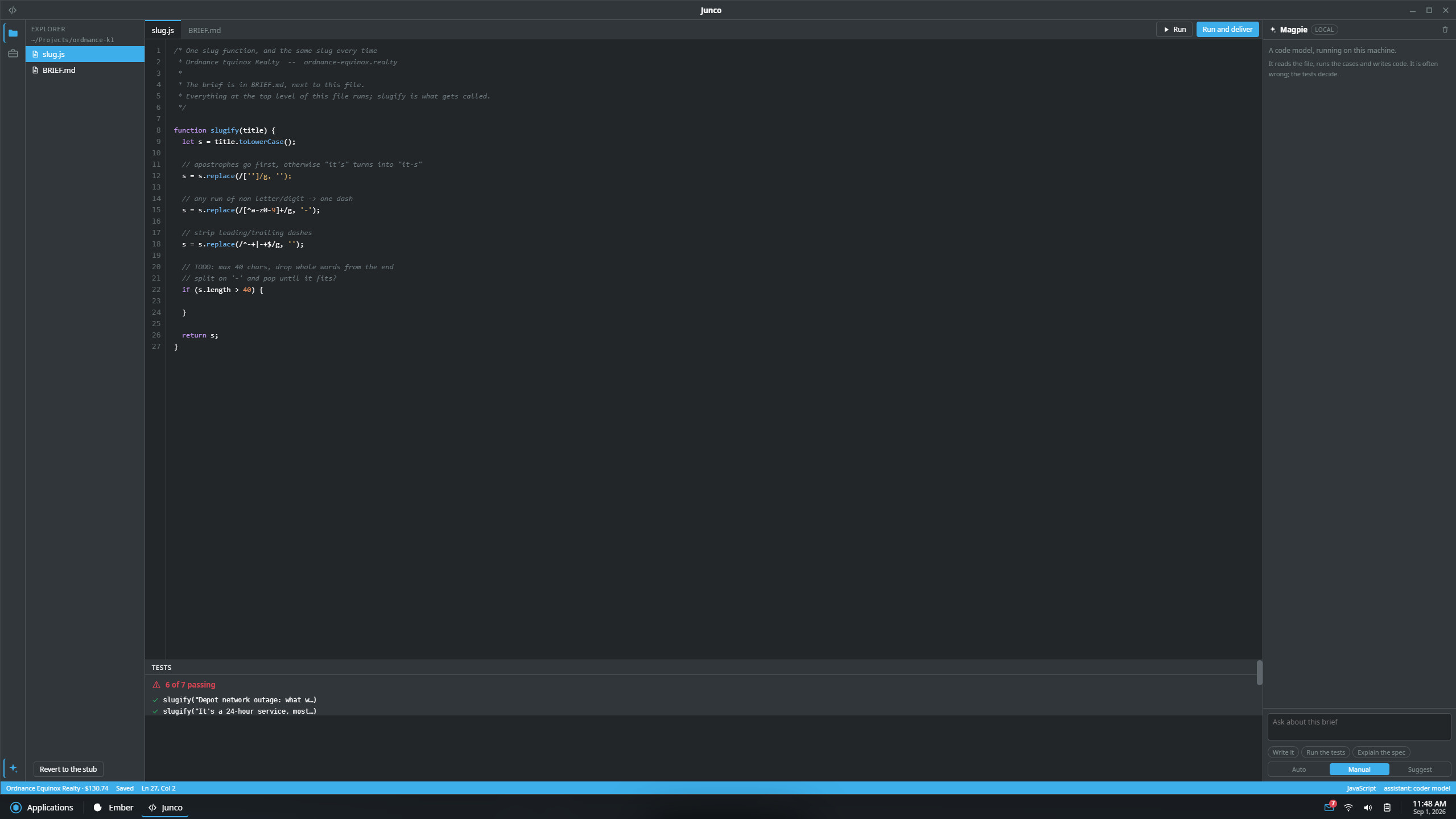The height and width of the screenshot is (819, 1456).
Task: Select Manual assistant mode
Action: point(1359,769)
